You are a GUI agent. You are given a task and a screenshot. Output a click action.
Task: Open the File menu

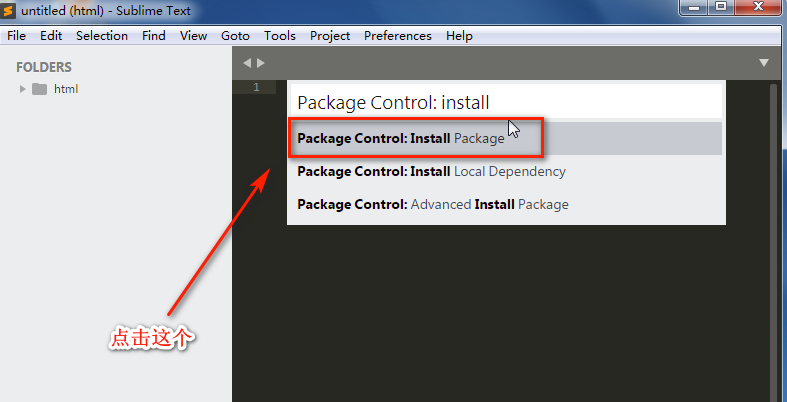point(16,36)
